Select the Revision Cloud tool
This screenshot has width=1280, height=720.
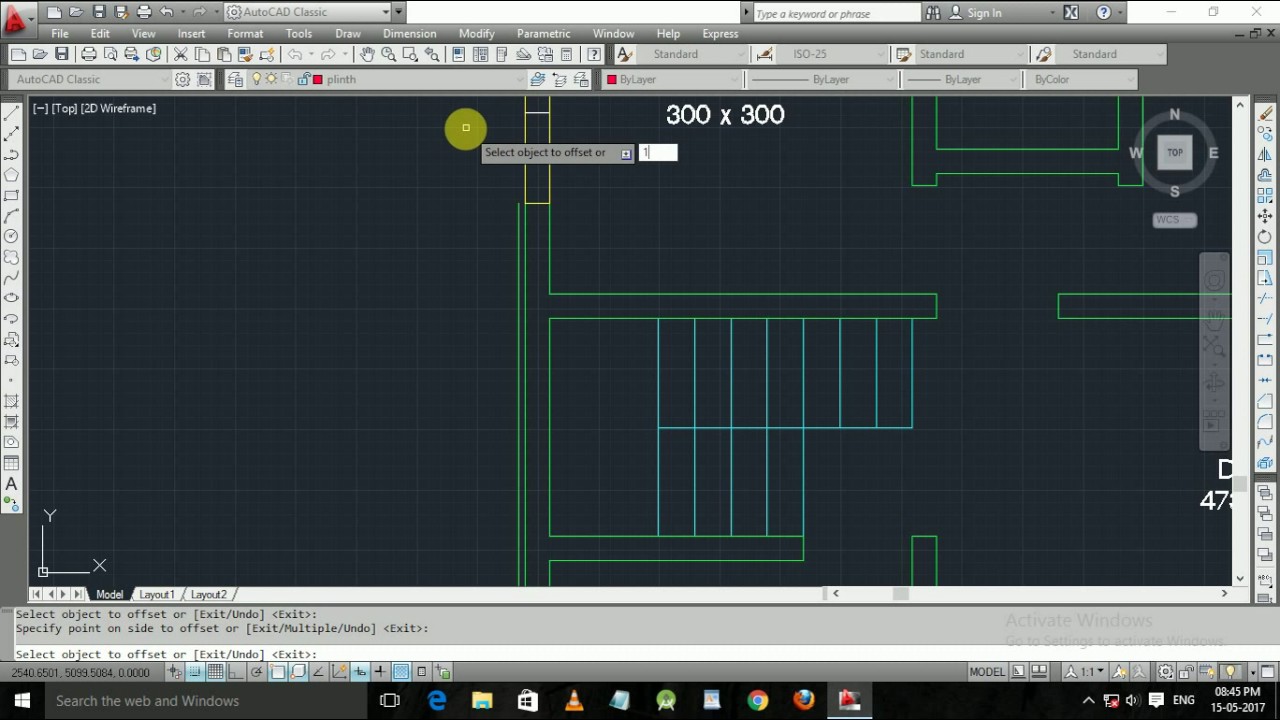(x=12, y=257)
